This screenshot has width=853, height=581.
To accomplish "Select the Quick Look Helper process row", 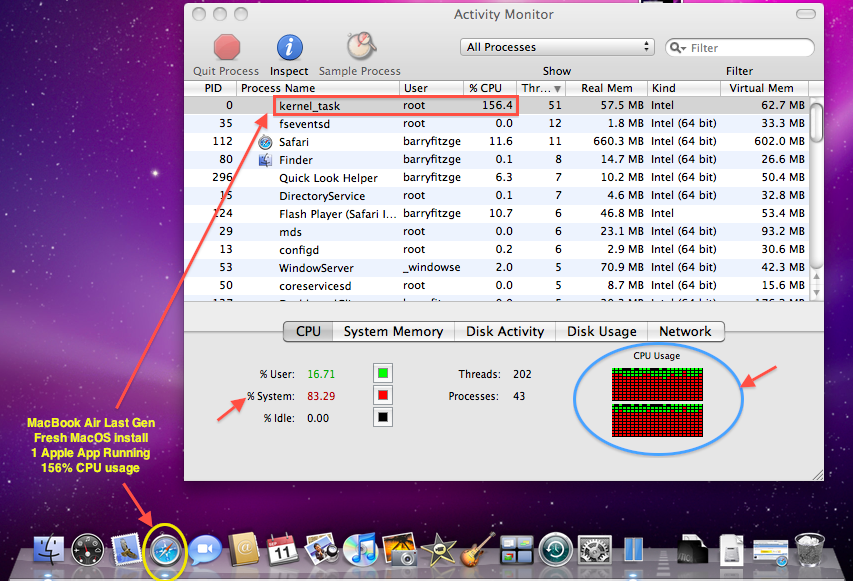I will (497, 177).
